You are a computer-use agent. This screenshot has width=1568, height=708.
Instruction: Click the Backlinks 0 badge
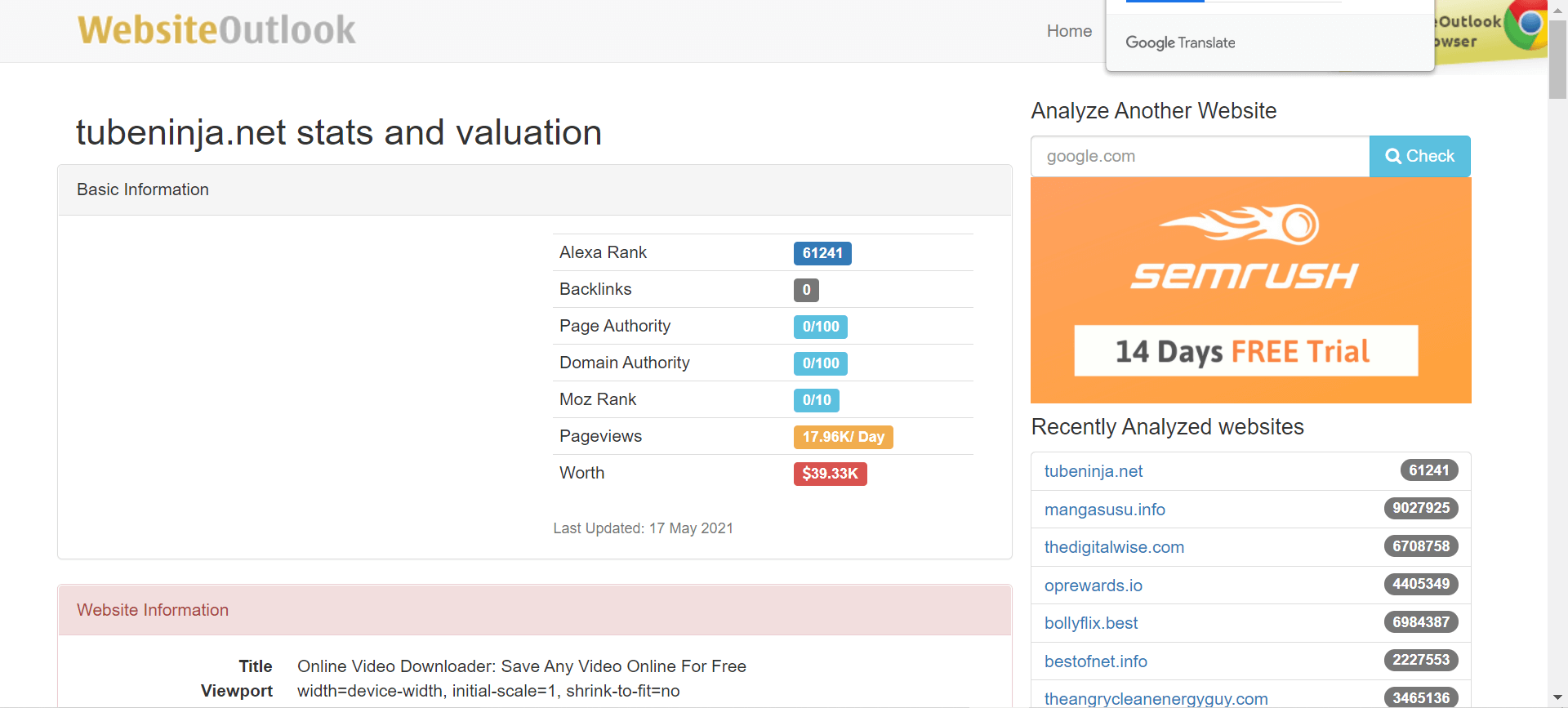click(806, 290)
